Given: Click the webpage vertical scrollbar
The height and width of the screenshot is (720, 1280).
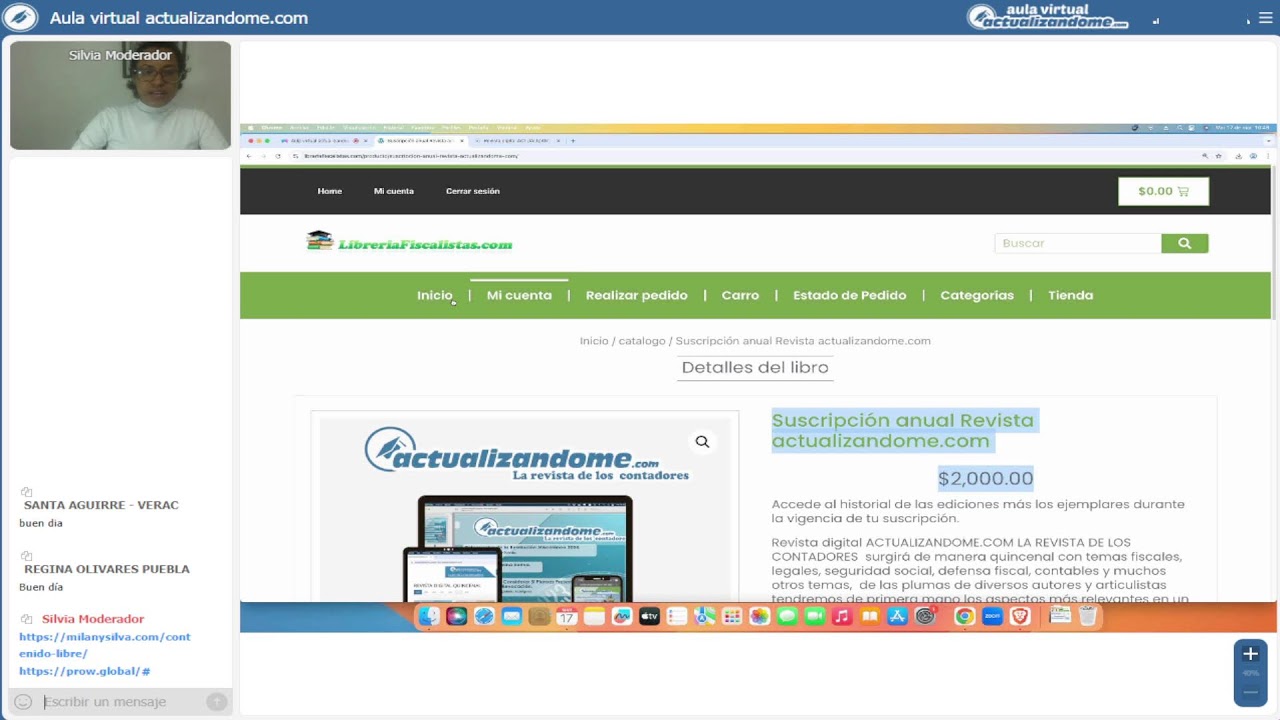Looking at the screenshot, I should point(1274,243).
